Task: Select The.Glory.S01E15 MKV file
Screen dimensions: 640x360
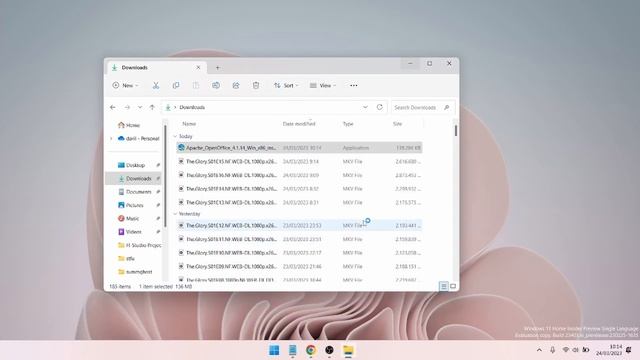Action: pos(300,162)
